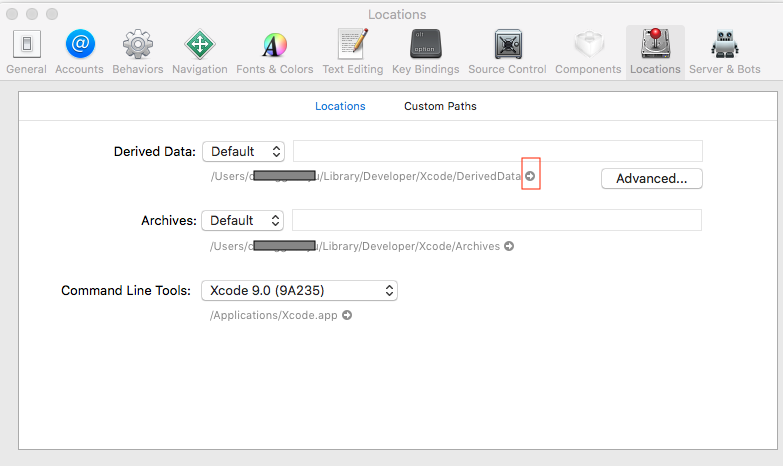
Task: Open Fonts & Colors preferences
Action: pos(275,52)
